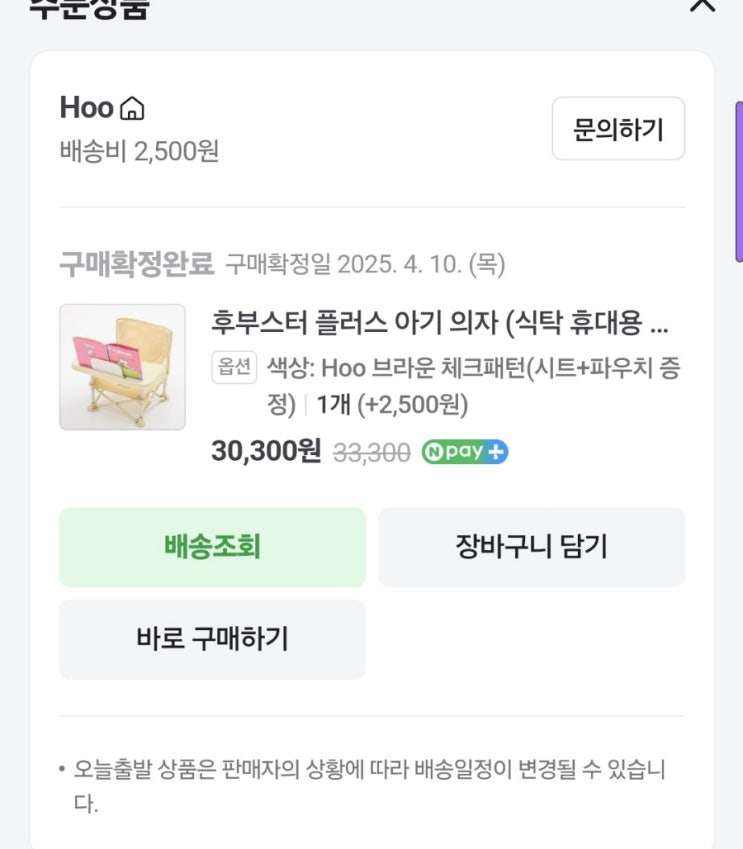
Task: Click the 배송비 2,500원 shipping fee text
Action: (139, 151)
